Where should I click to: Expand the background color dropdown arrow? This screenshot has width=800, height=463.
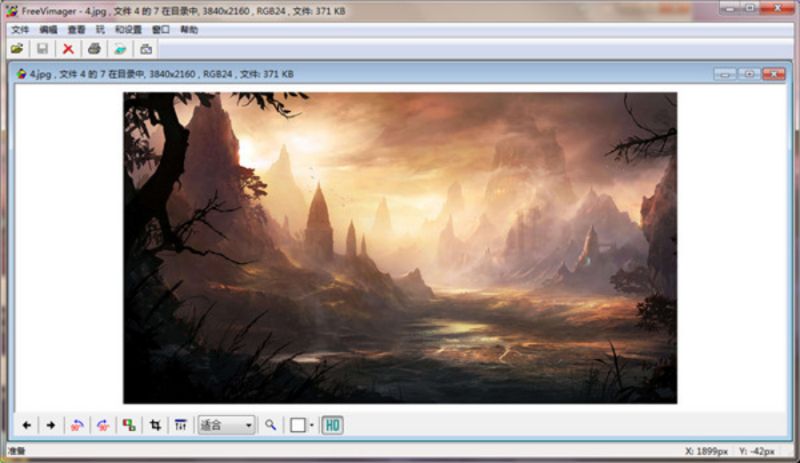312,425
